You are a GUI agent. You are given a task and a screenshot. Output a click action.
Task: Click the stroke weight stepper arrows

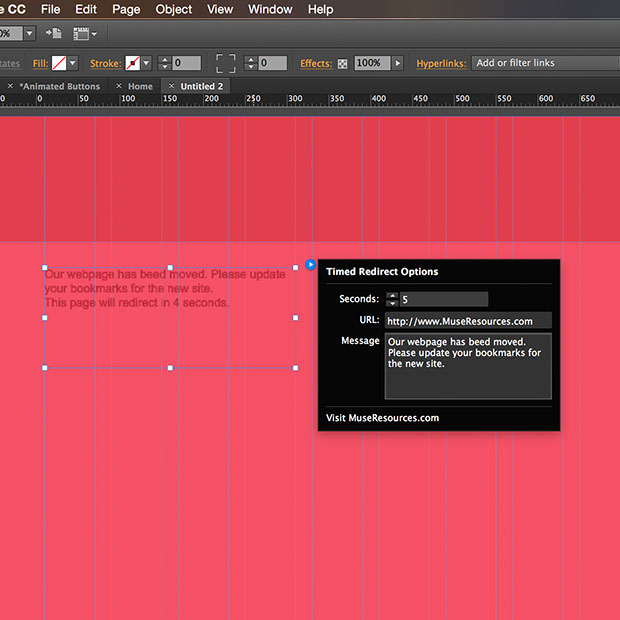[x=164, y=63]
